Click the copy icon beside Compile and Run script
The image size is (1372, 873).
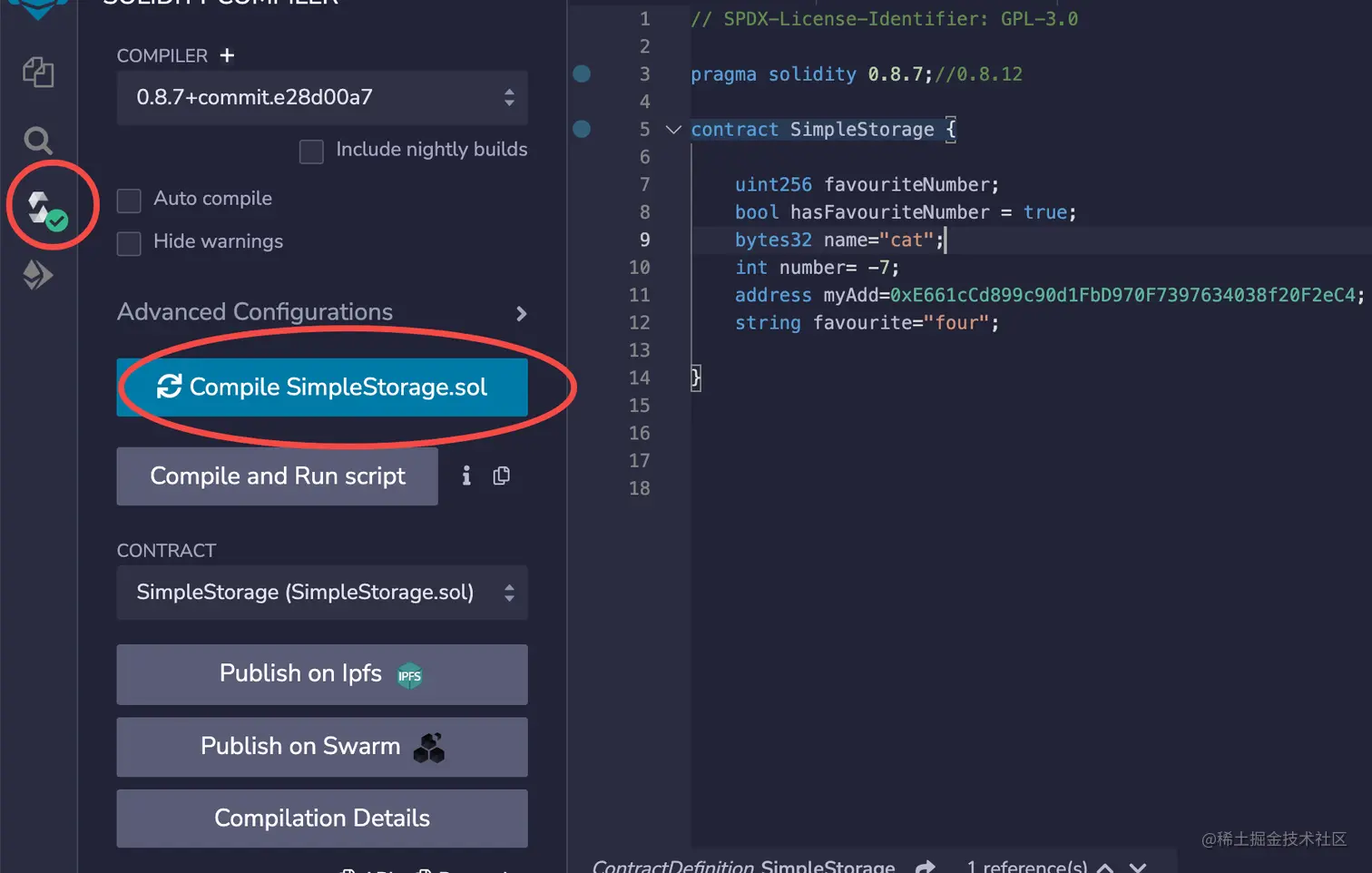coord(501,476)
